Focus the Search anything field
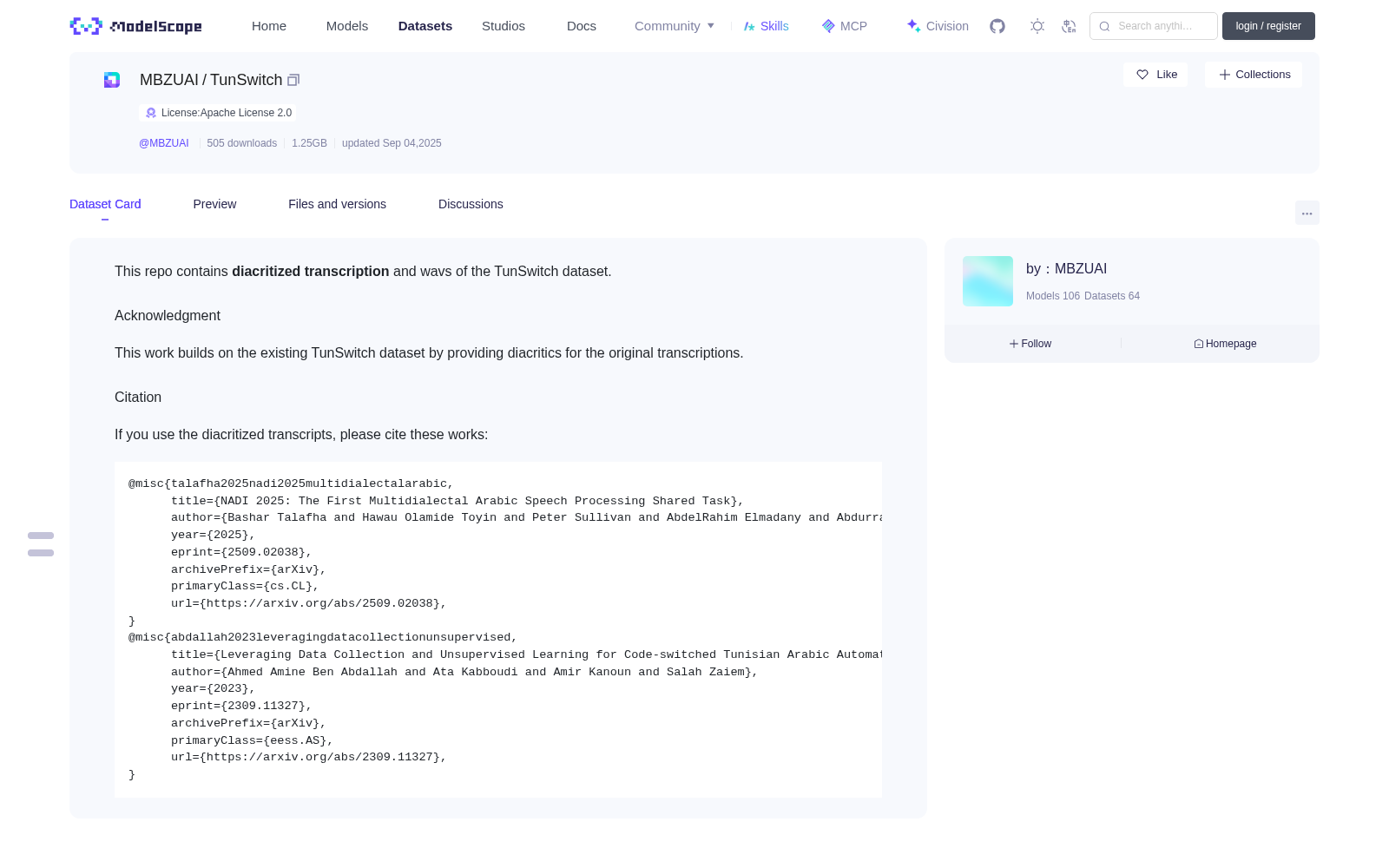The height and width of the screenshot is (868, 1389). pyautogui.click(x=1154, y=26)
